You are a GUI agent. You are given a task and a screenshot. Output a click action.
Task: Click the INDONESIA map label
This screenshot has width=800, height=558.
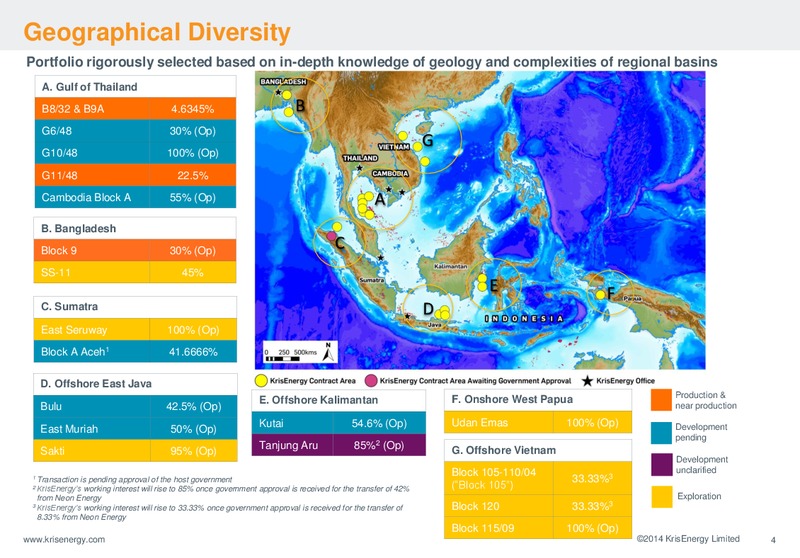pyautogui.click(x=523, y=318)
